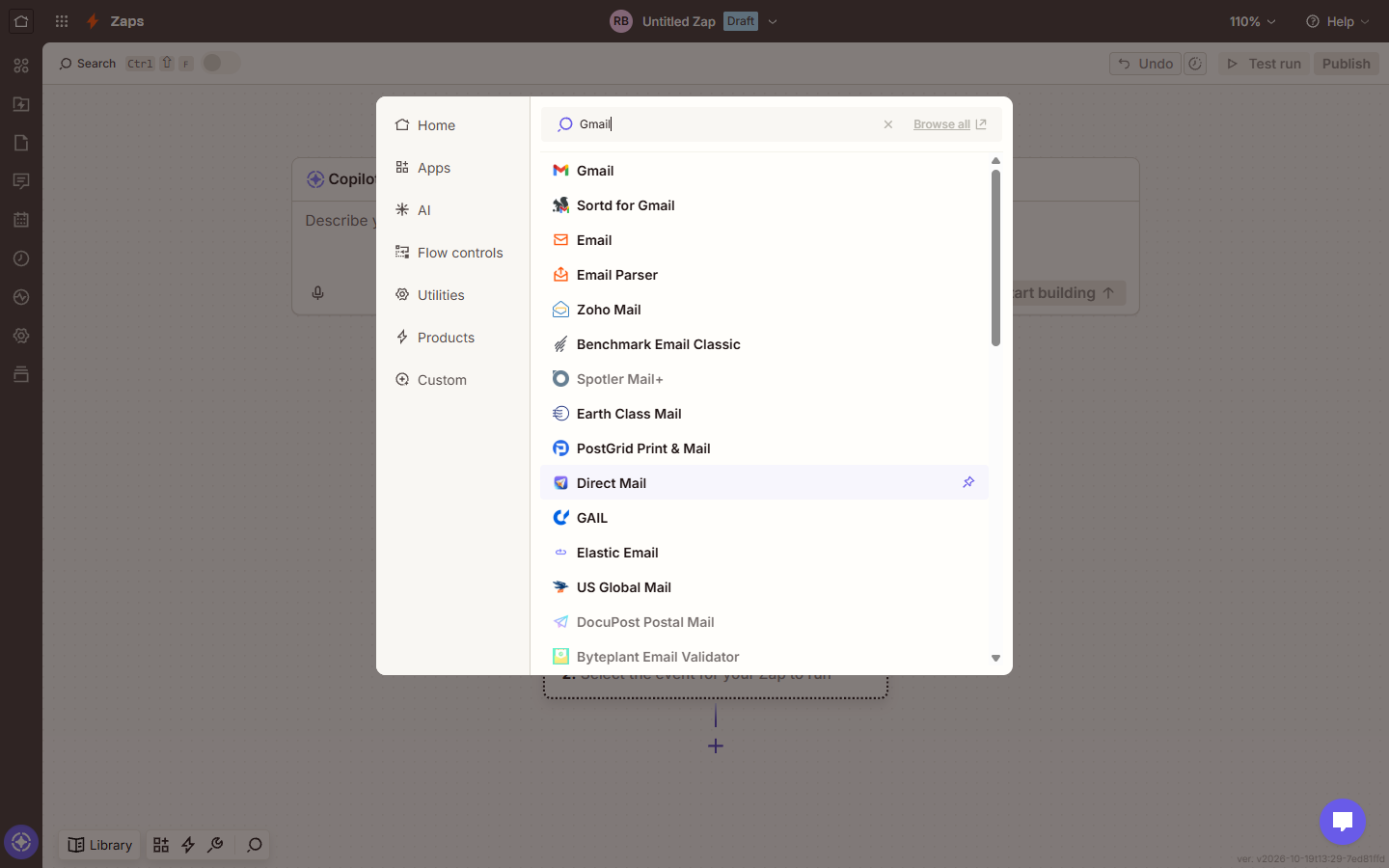1389x868 pixels.
Task: Pick Email Parser from the list
Action: click(x=764, y=274)
